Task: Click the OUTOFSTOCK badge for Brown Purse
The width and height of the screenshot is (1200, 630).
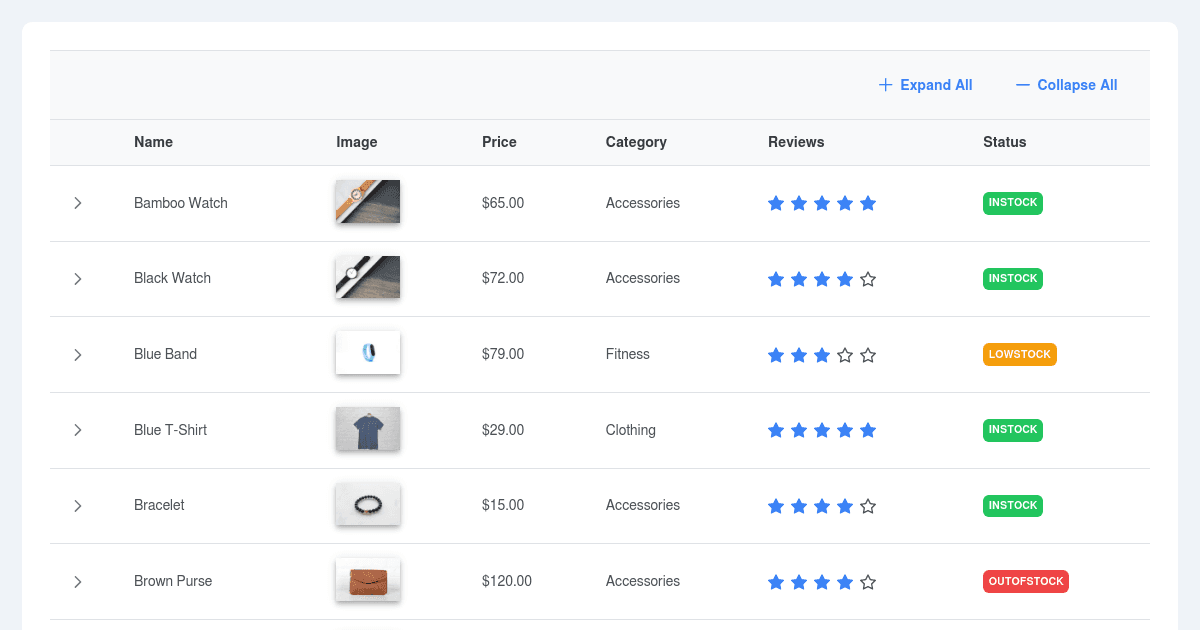Action: 1025,581
